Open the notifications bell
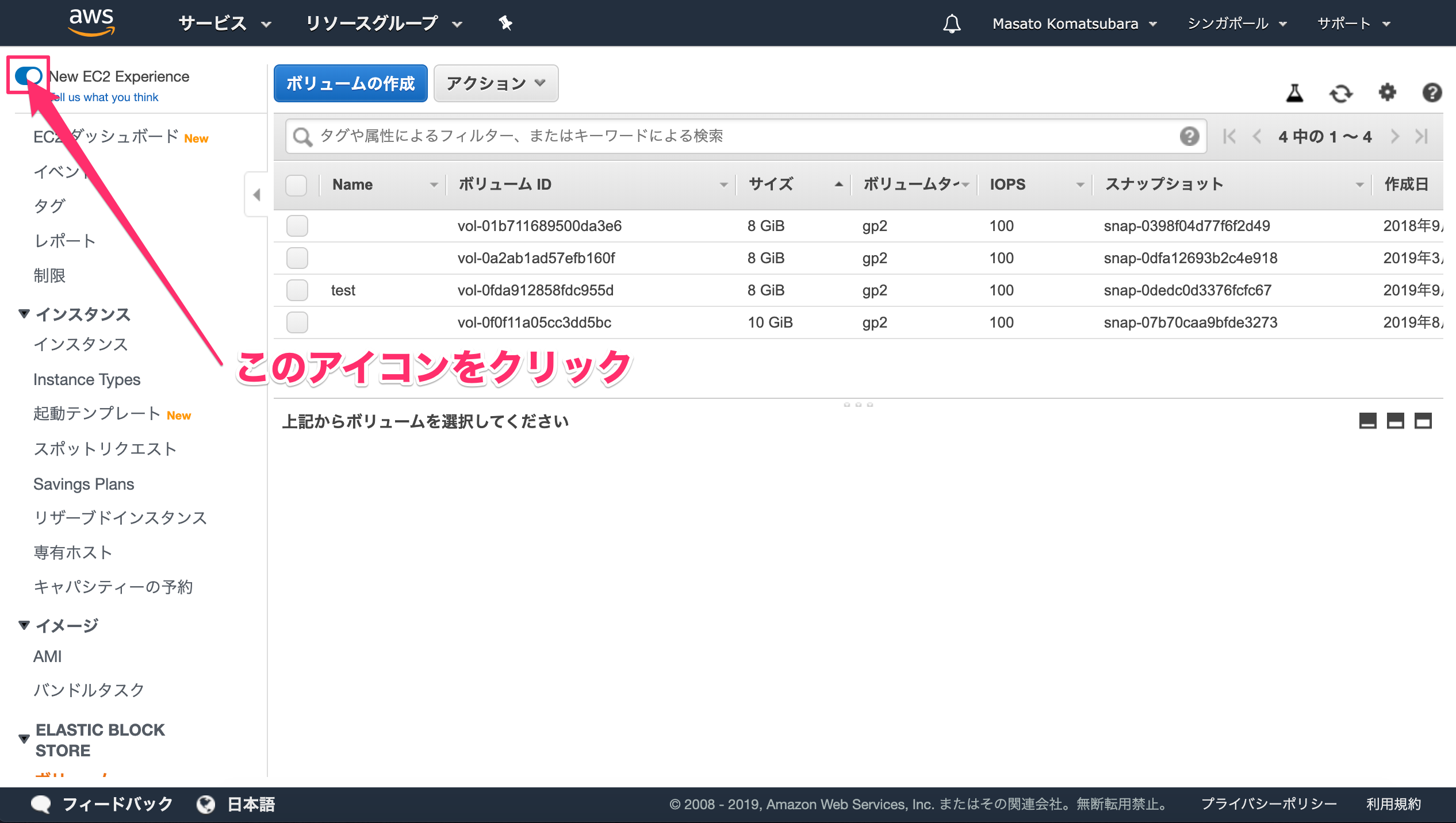1456x823 pixels. [952, 23]
